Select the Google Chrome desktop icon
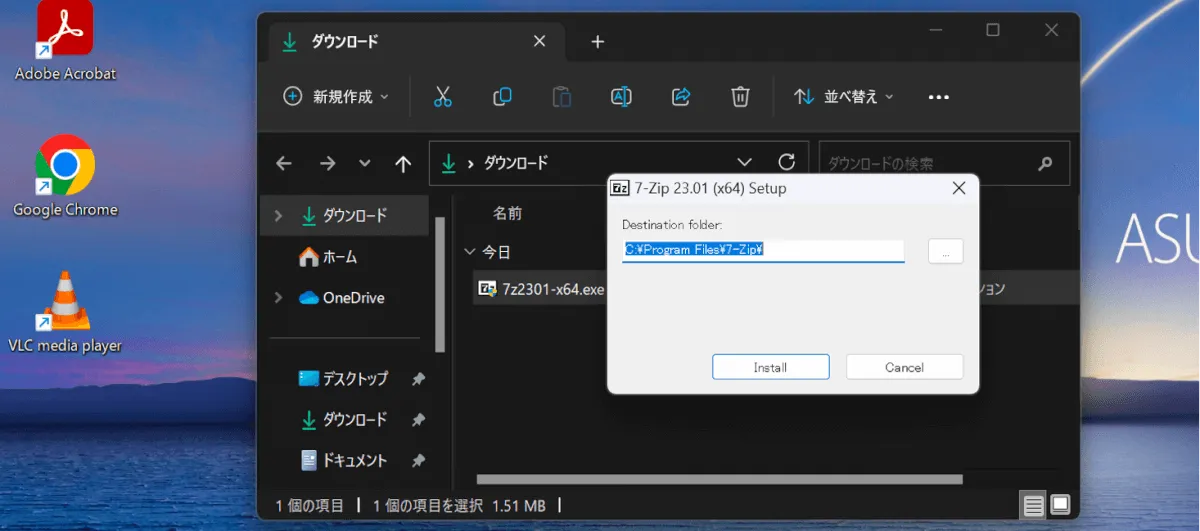 click(65, 177)
